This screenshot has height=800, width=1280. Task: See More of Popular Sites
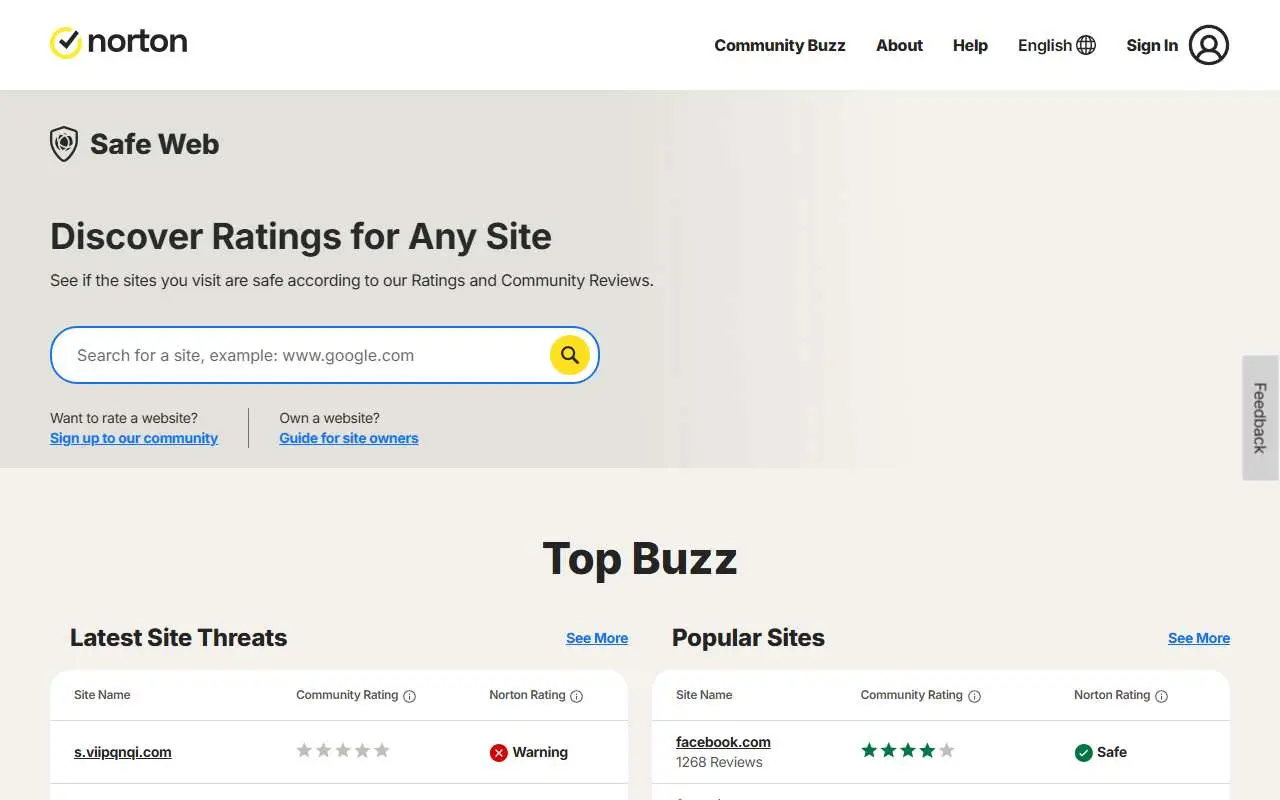click(1199, 638)
